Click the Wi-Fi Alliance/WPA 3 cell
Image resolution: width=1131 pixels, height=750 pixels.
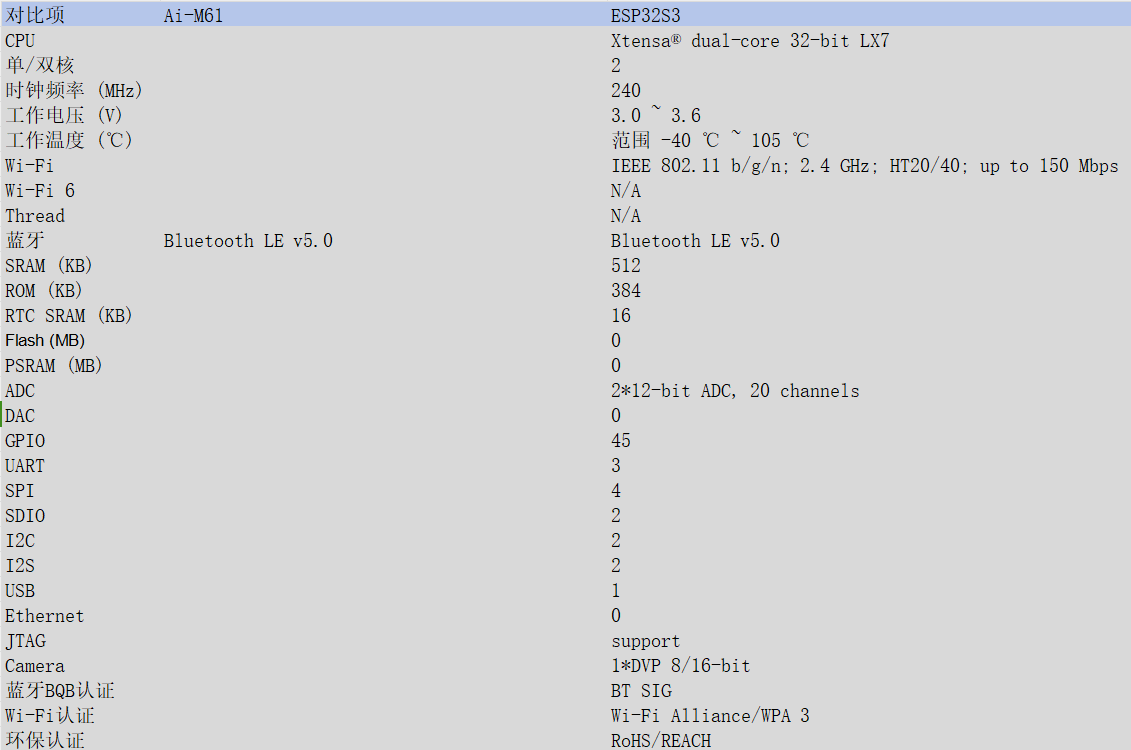click(x=710, y=715)
